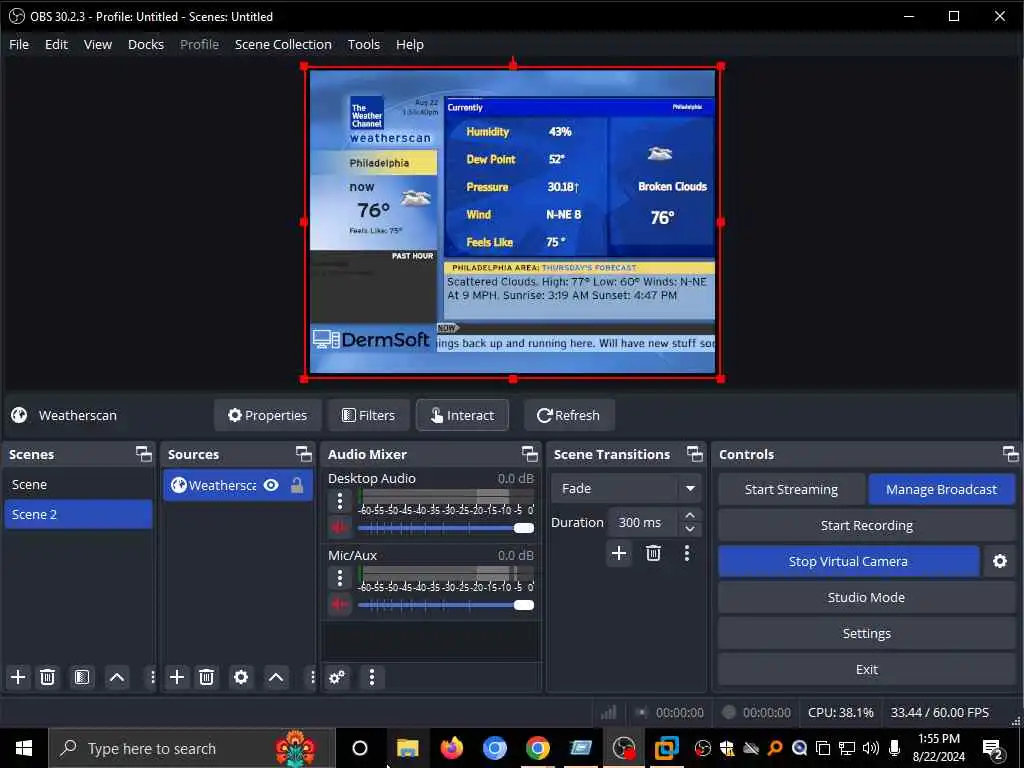Unmute Desktop Audio speaker icon
This screenshot has width=1024, height=768.
(x=340, y=527)
